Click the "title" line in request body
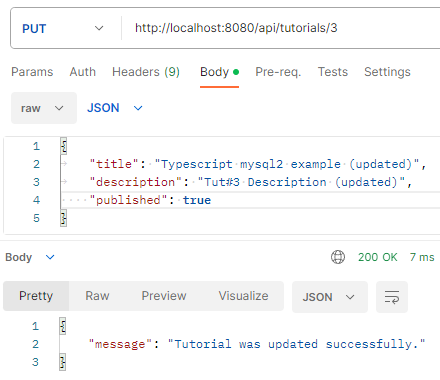The height and width of the screenshot is (380, 440). (x=257, y=164)
